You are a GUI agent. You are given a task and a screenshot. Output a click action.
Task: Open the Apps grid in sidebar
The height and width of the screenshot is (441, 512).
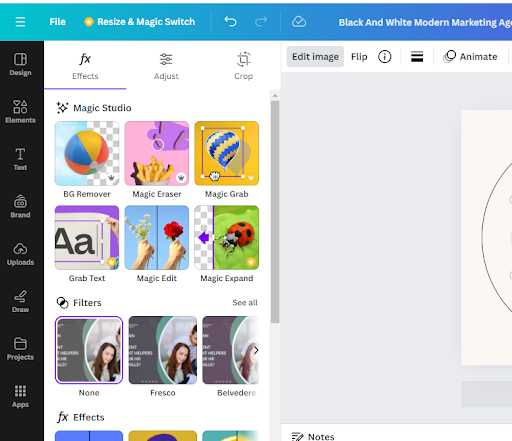(x=20, y=396)
